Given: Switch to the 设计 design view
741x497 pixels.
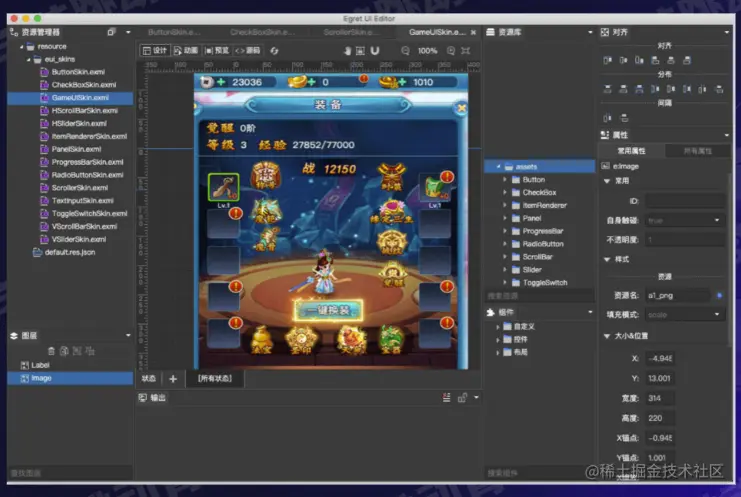Looking at the screenshot, I should pyautogui.click(x=155, y=51).
